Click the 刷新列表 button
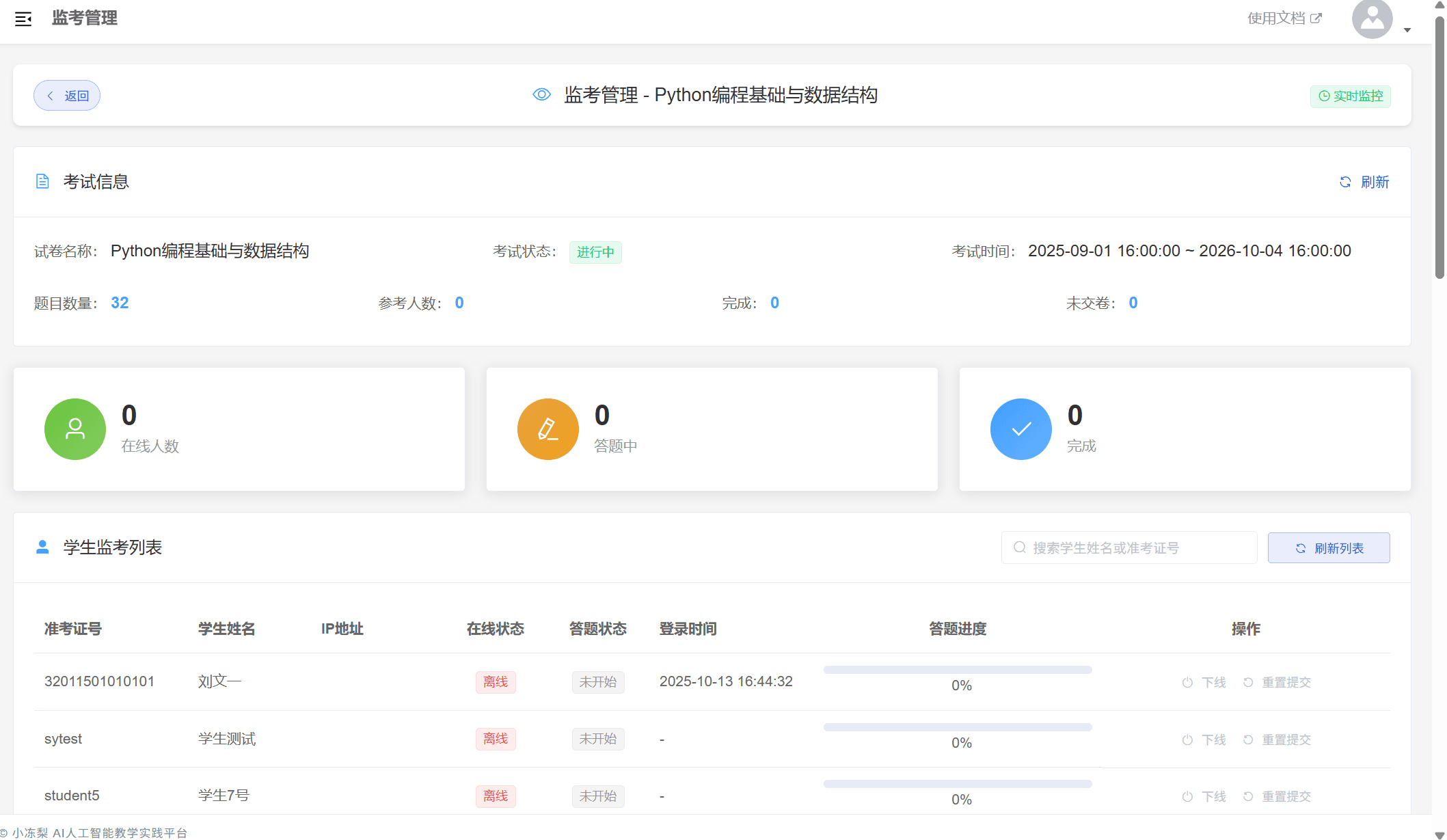The image size is (1447, 840). [1329, 548]
